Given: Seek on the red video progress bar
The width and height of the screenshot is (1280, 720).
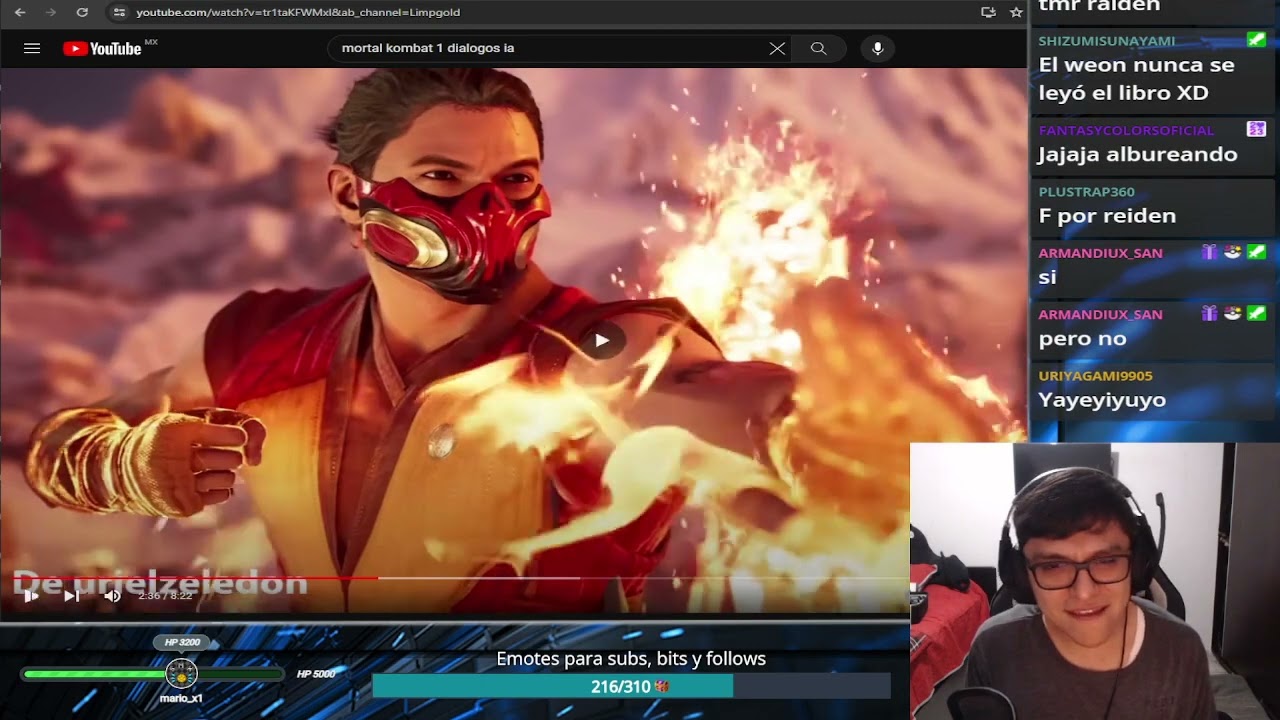Looking at the screenshot, I should (455, 578).
